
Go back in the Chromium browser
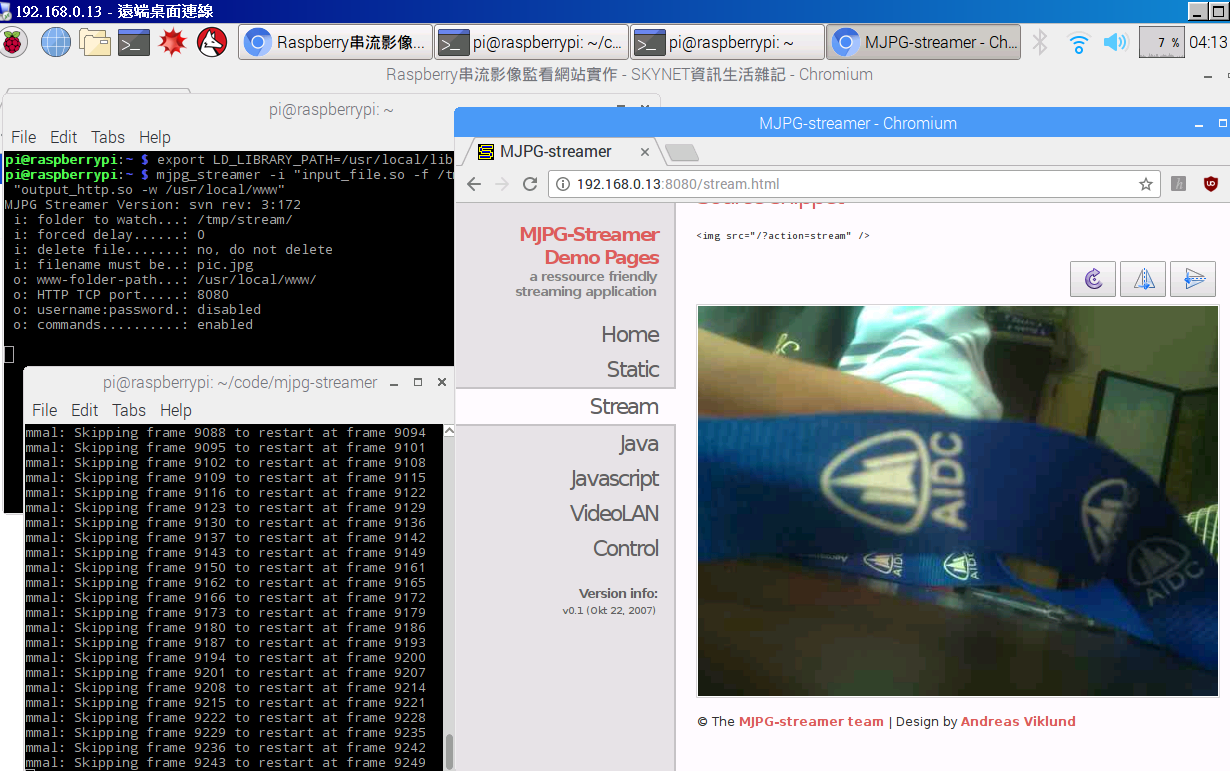(x=474, y=184)
